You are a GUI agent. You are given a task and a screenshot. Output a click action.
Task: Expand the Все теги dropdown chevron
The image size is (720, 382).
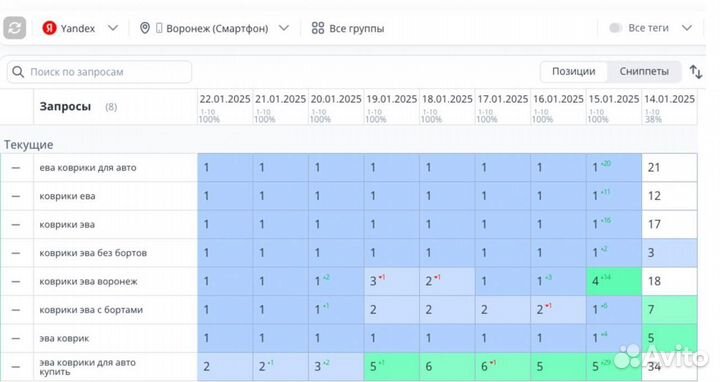[687, 28]
